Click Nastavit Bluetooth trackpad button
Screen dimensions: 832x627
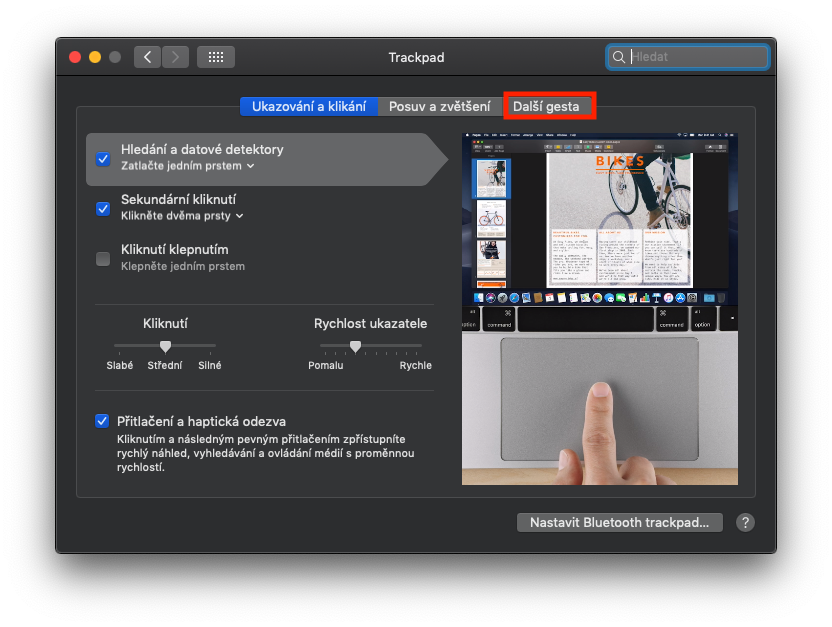(x=619, y=522)
